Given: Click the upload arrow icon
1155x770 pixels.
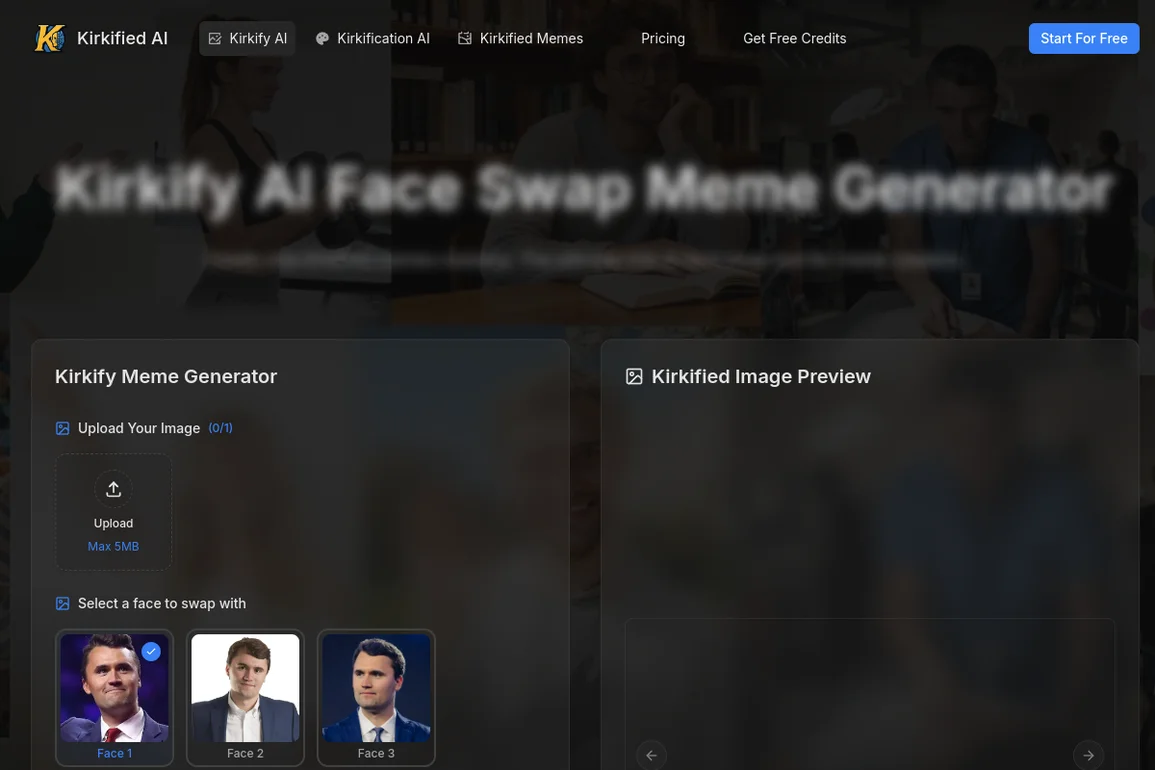Looking at the screenshot, I should (113, 489).
